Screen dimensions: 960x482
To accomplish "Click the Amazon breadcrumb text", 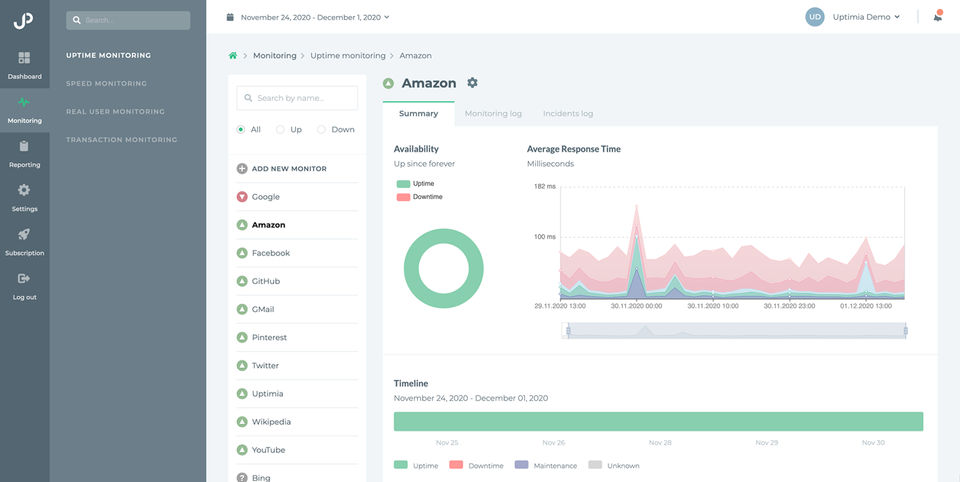I will 416,56.
